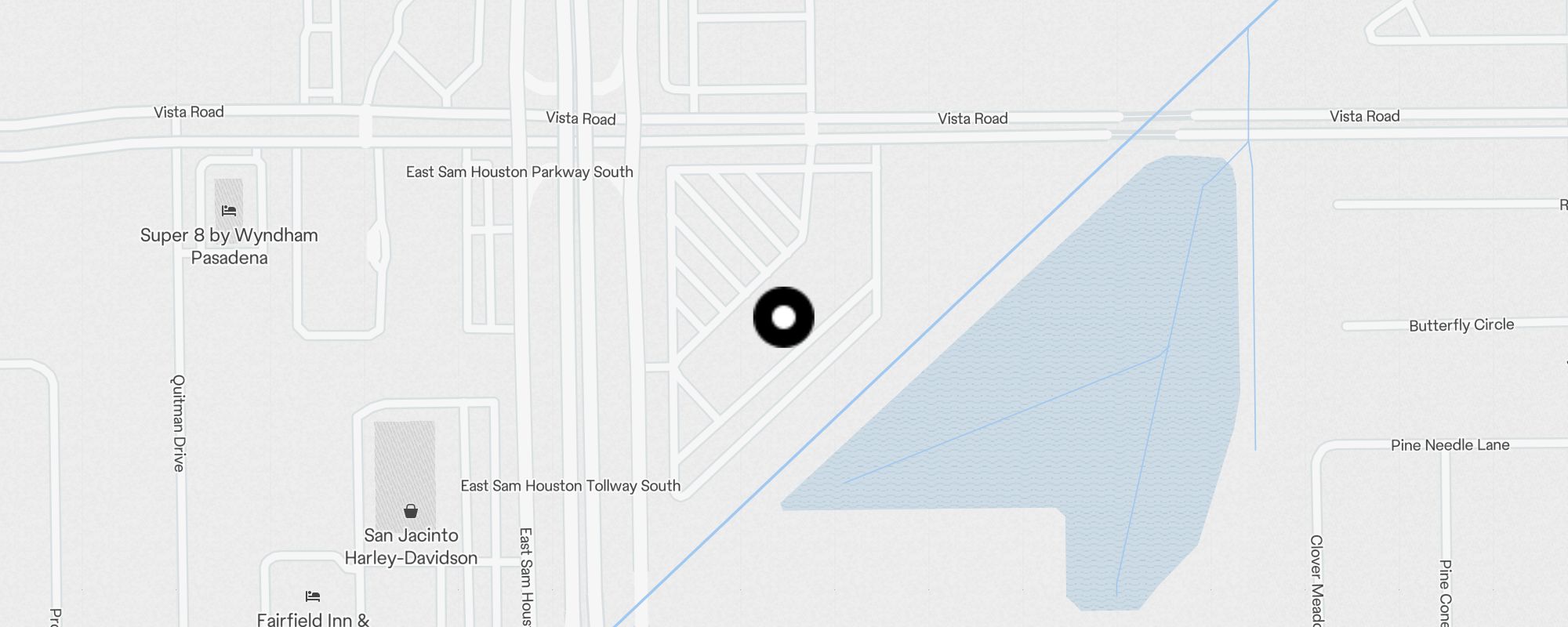Open Super 8 by Wyndham Pasadena label
This screenshot has width=1568, height=627.
point(229,246)
